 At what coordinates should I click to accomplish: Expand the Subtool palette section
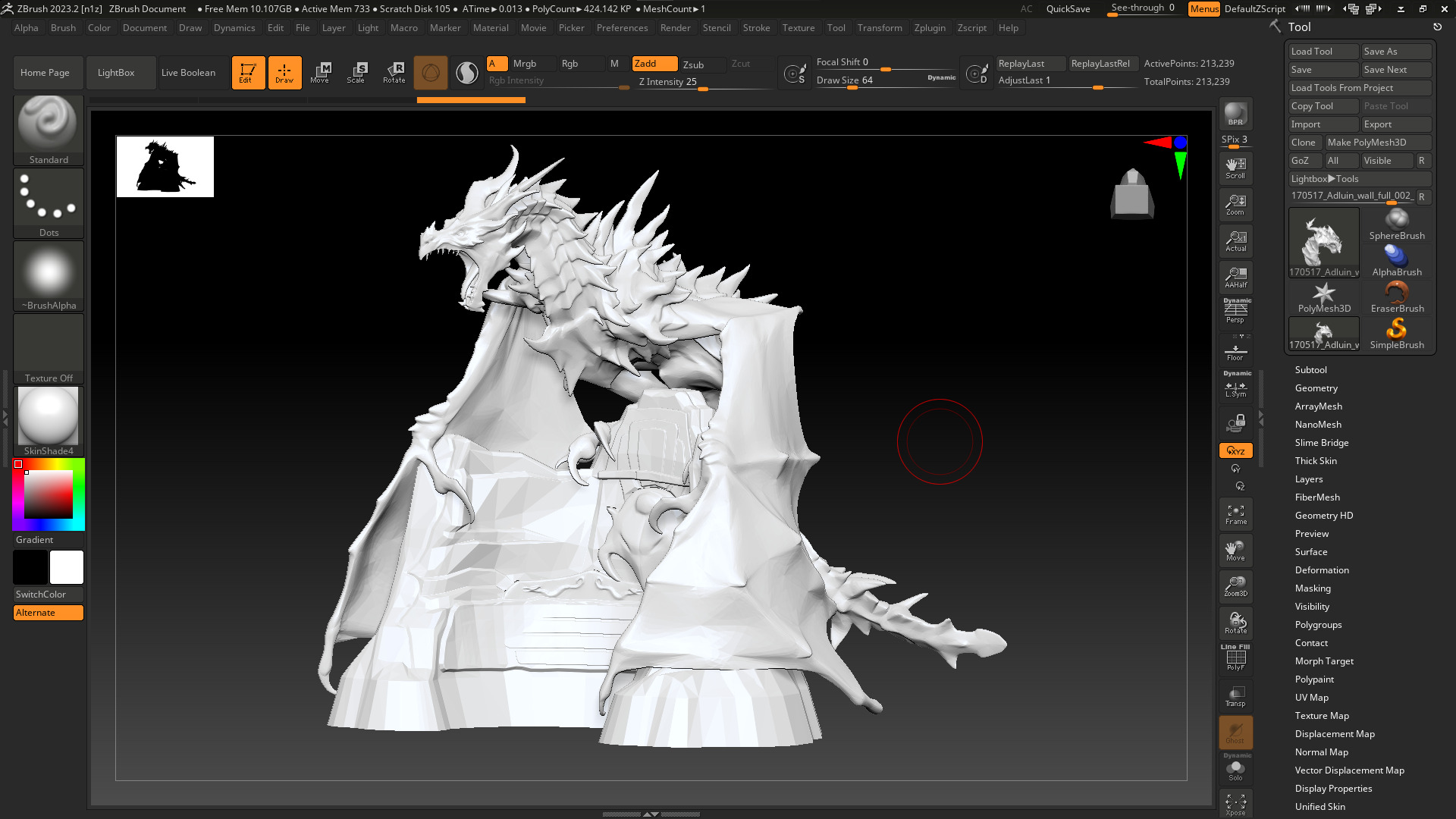click(x=1310, y=370)
